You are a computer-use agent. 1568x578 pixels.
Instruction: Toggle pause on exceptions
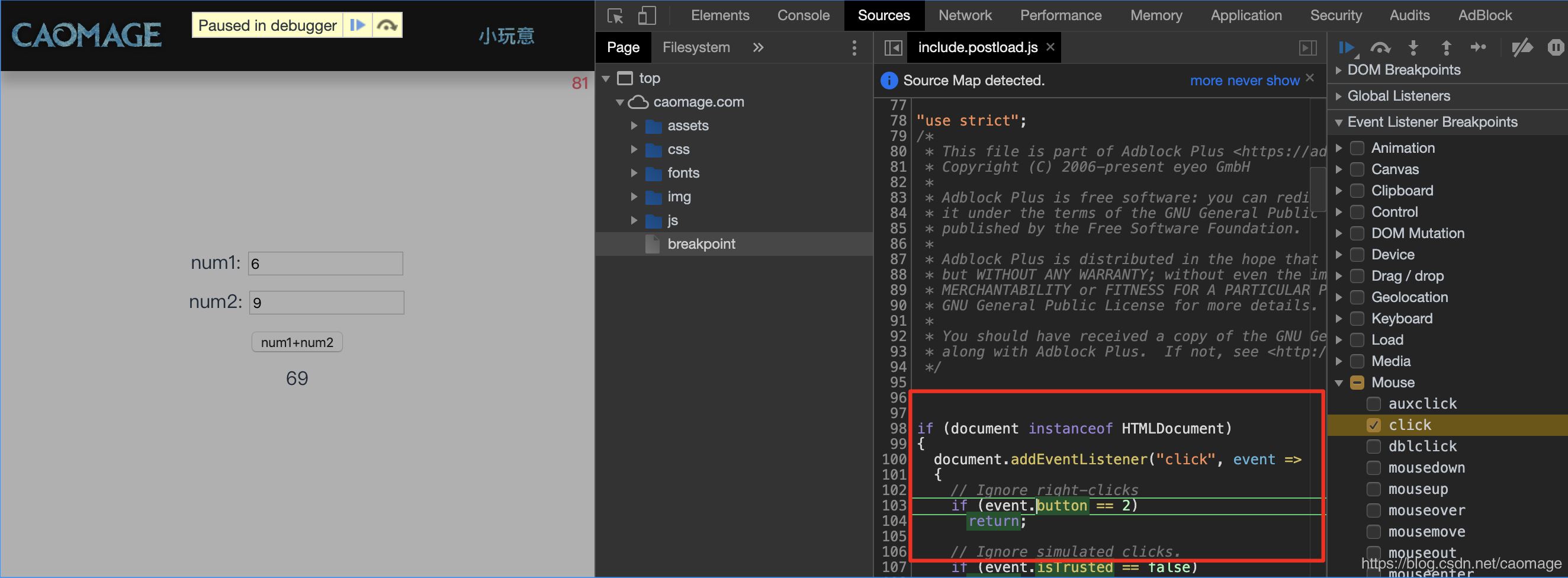point(1556,47)
